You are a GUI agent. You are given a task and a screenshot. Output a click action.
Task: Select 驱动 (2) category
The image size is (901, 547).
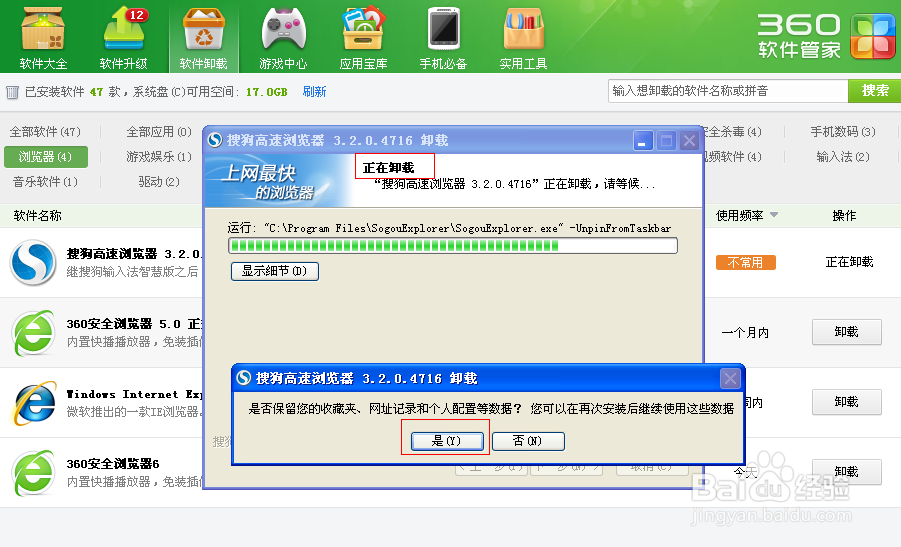[159, 182]
